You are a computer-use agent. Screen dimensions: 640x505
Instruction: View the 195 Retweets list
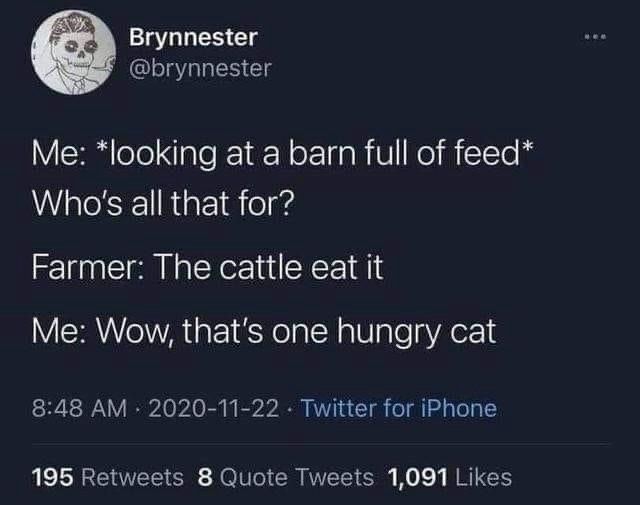click(x=107, y=477)
